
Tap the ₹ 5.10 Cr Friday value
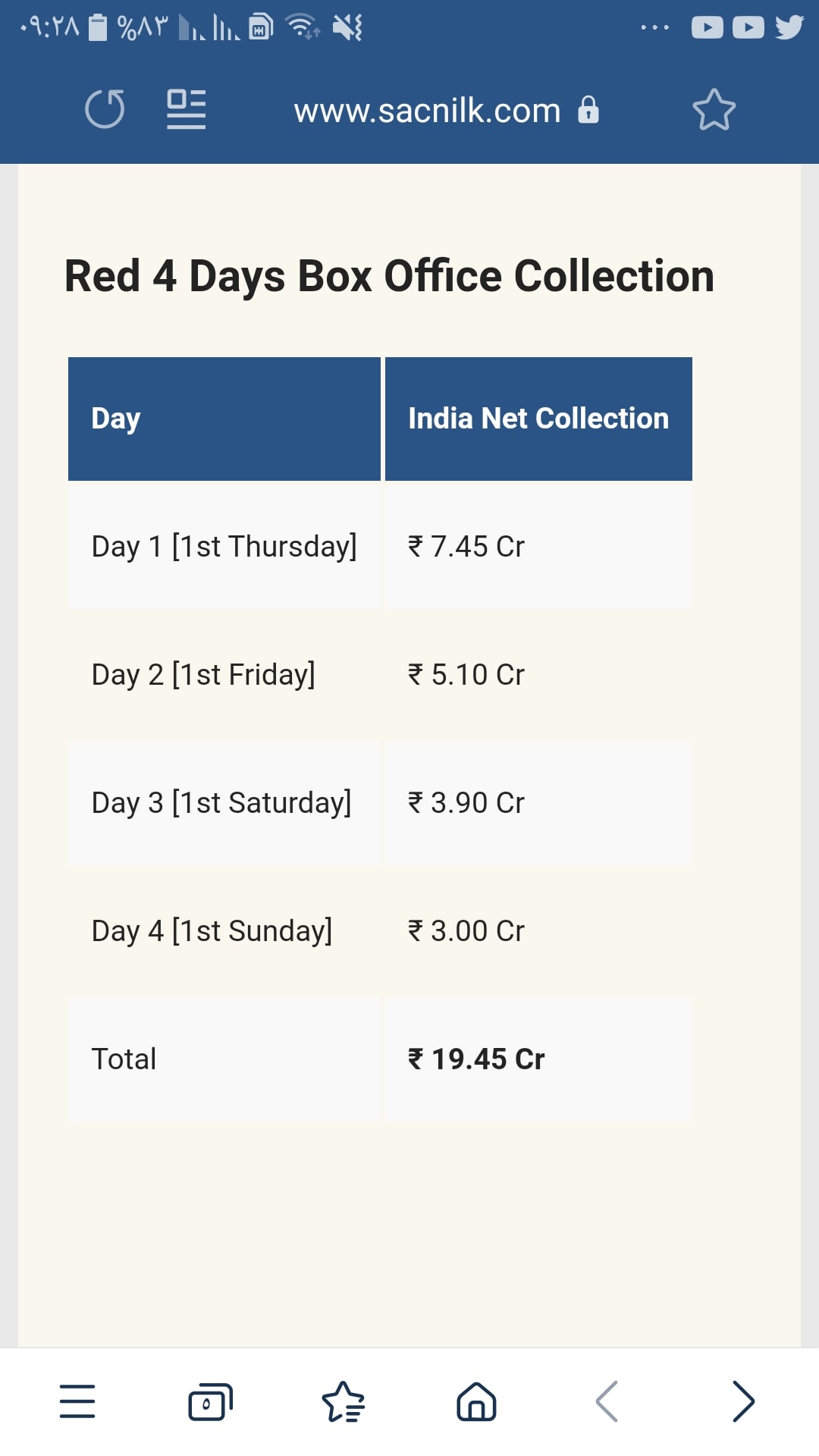(x=466, y=675)
